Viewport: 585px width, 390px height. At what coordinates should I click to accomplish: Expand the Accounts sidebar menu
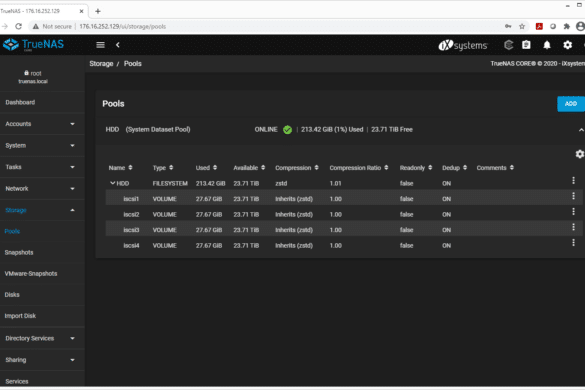(40, 124)
